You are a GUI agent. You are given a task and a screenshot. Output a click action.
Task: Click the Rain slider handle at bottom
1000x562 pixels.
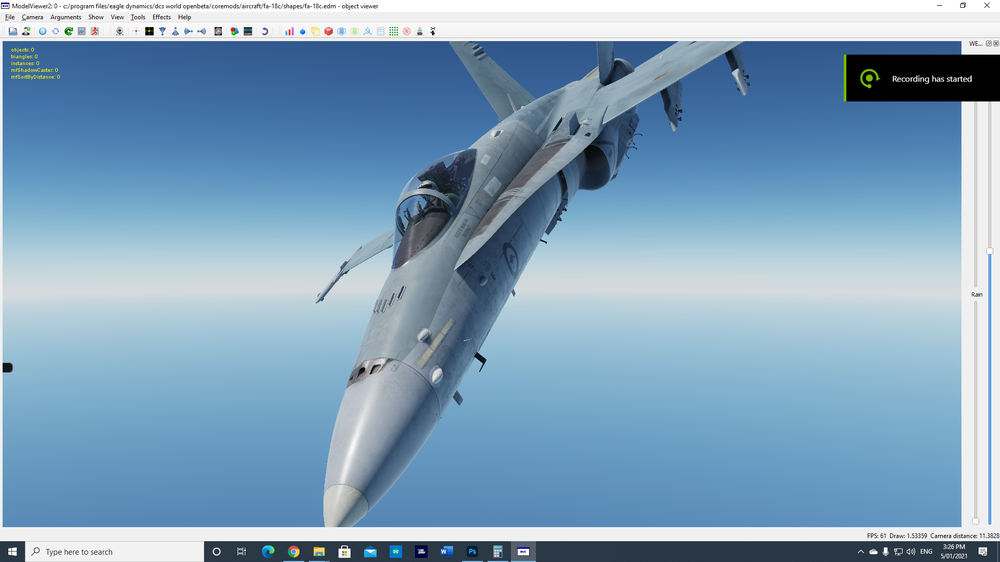coord(976,521)
